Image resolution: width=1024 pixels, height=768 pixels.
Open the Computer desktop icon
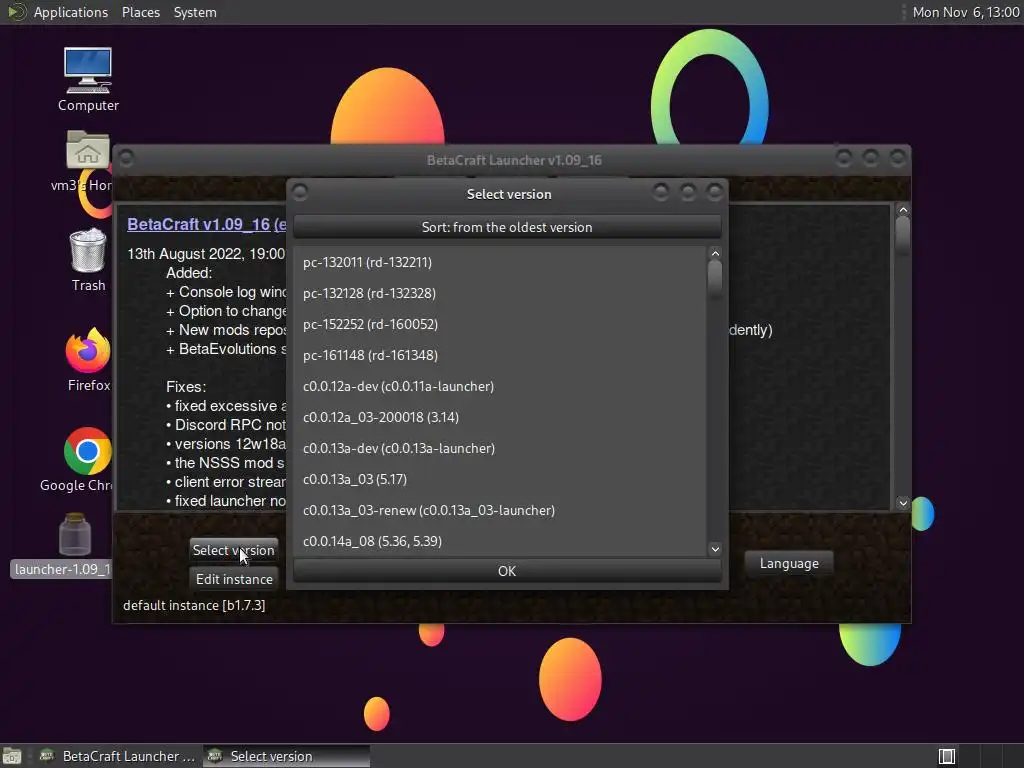click(88, 80)
